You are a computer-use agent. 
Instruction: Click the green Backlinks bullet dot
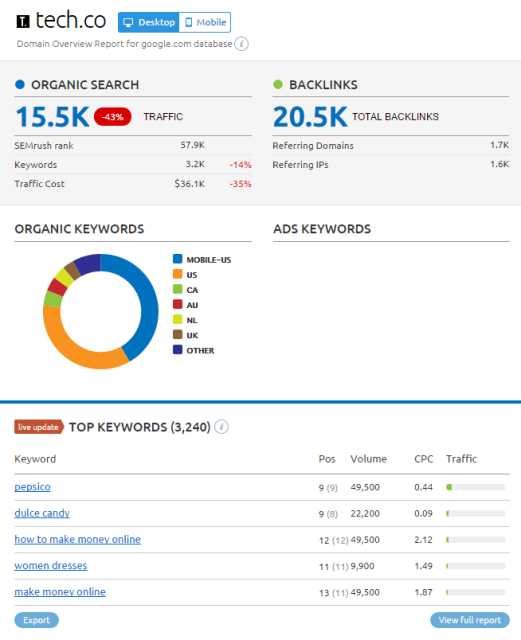278,84
